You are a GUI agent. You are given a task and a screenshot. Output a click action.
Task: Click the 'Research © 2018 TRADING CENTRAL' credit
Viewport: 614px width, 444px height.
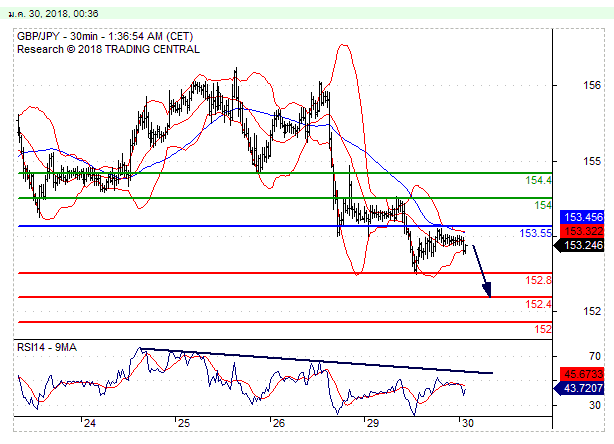pyautogui.click(x=108, y=49)
